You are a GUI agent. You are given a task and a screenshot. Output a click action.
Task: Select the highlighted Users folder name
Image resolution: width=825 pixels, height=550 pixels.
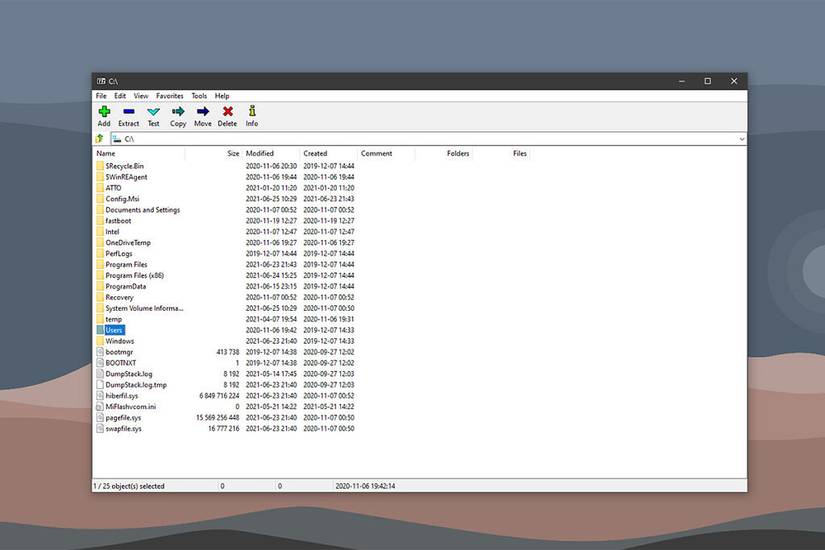(114, 330)
